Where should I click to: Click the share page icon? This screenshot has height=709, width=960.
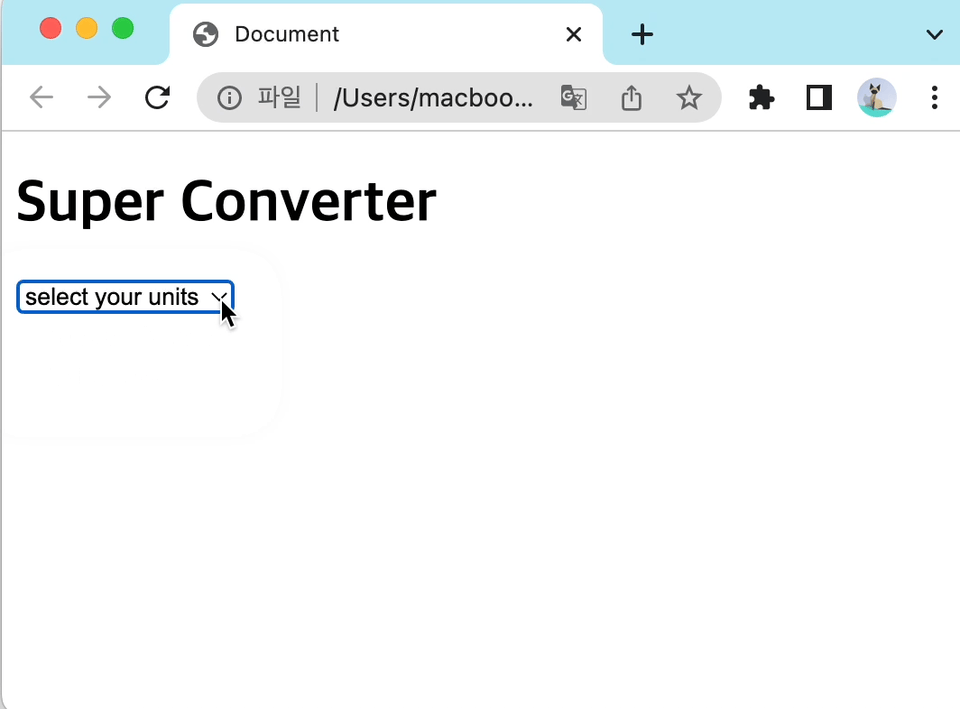tap(631, 98)
